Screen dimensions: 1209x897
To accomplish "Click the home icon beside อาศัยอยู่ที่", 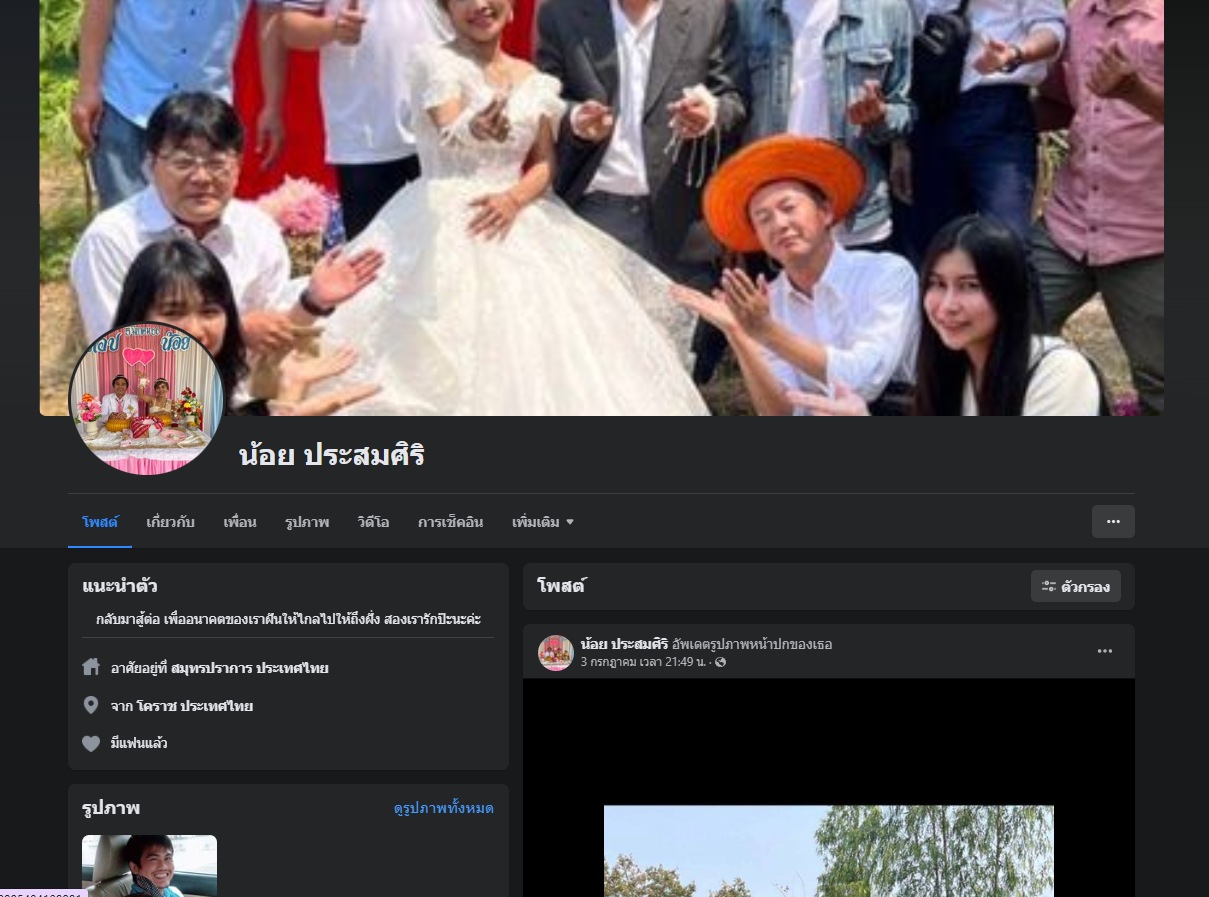I will [91, 667].
